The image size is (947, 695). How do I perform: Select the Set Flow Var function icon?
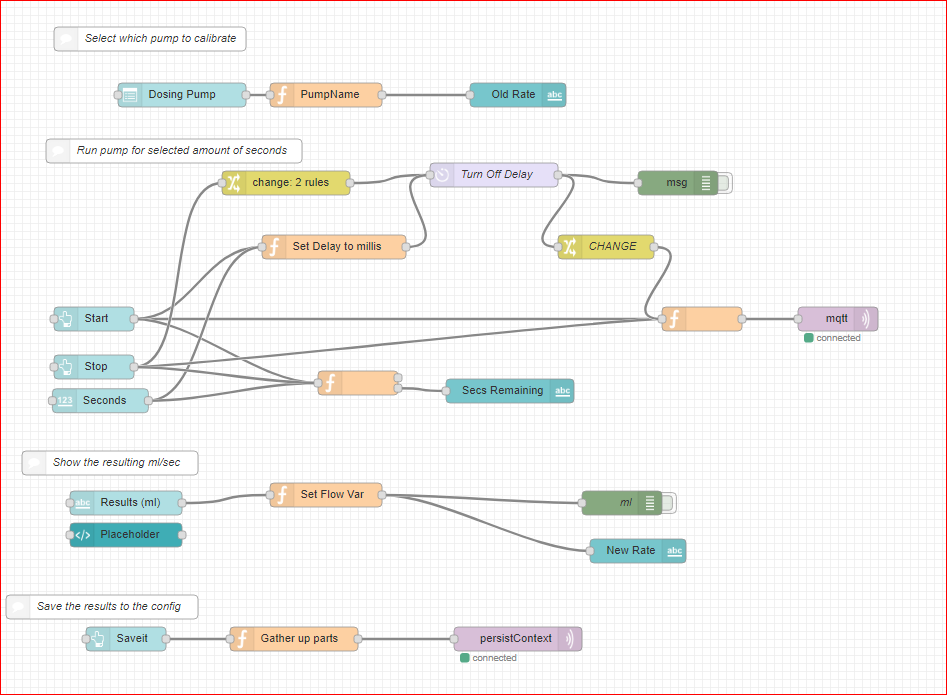coord(282,495)
